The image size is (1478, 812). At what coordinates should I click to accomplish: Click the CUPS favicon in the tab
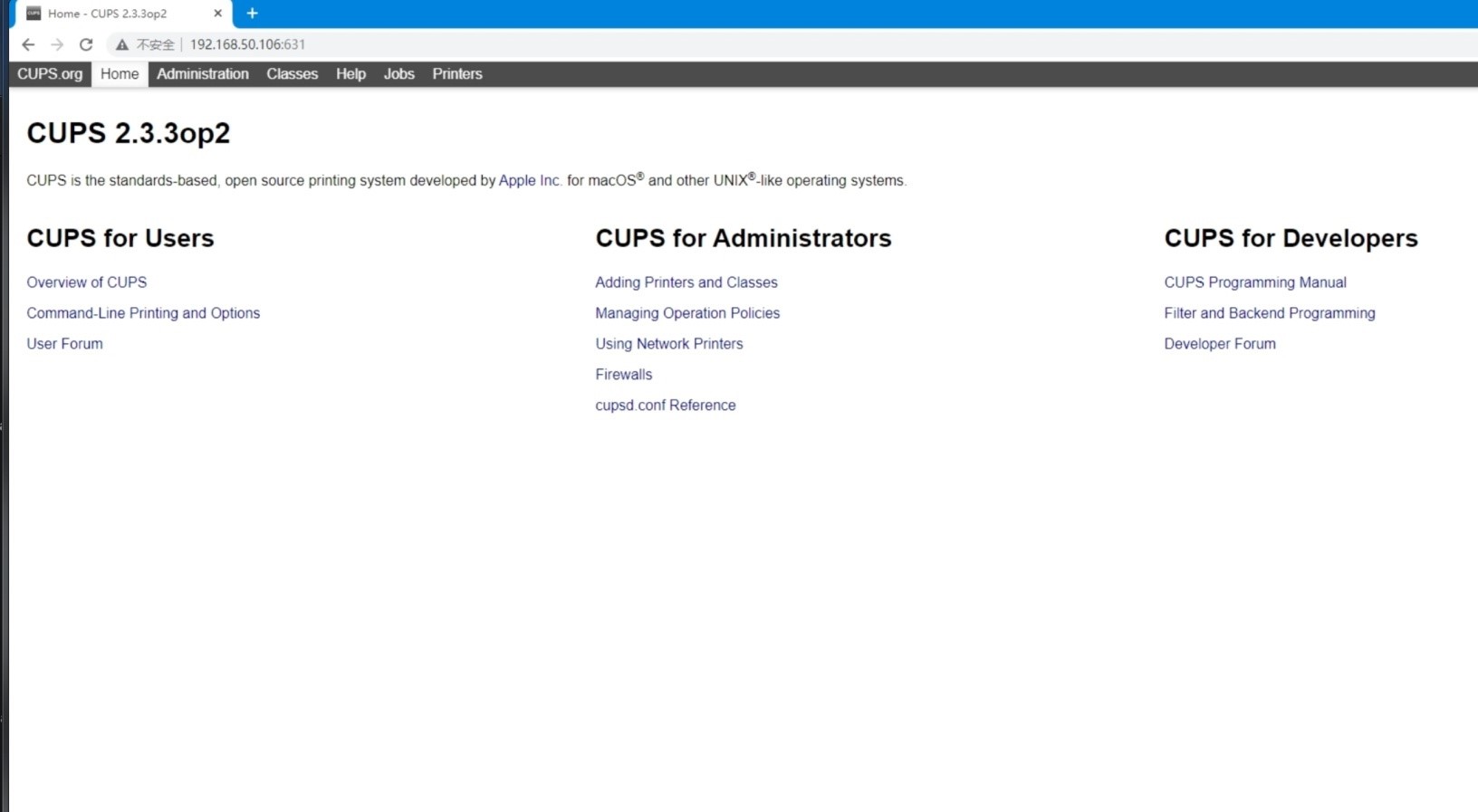pos(34,14)
